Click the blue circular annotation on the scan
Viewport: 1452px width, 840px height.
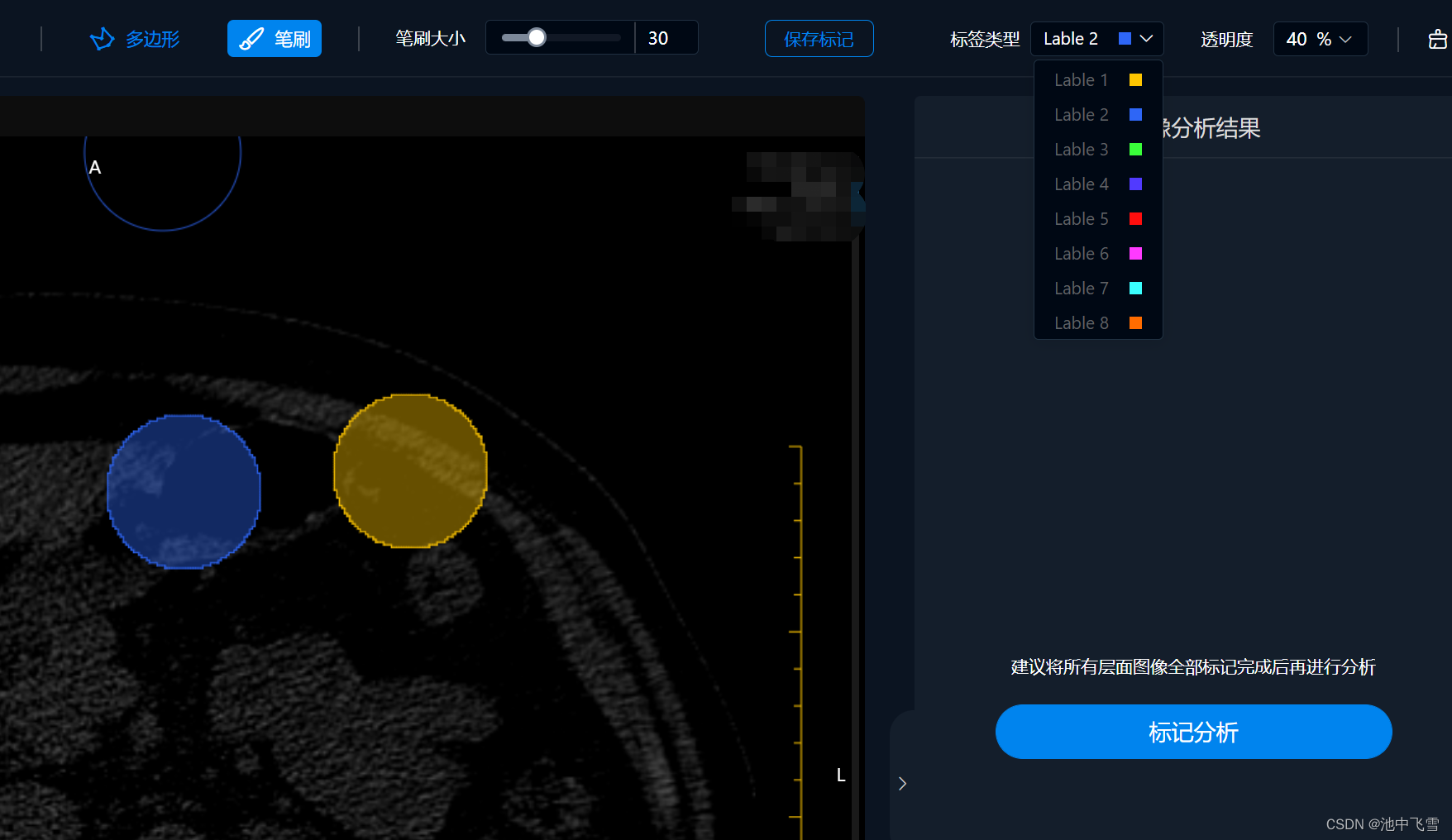[184, 492]
